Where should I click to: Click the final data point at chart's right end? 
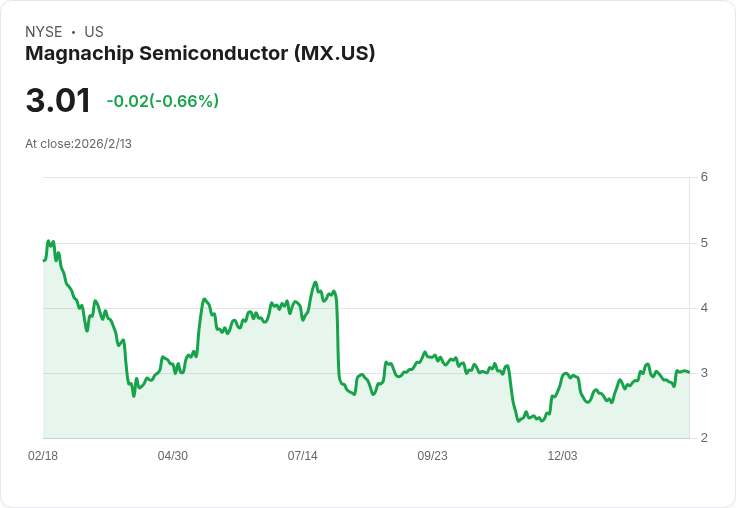pyautogui.click(x=689, y=372)
